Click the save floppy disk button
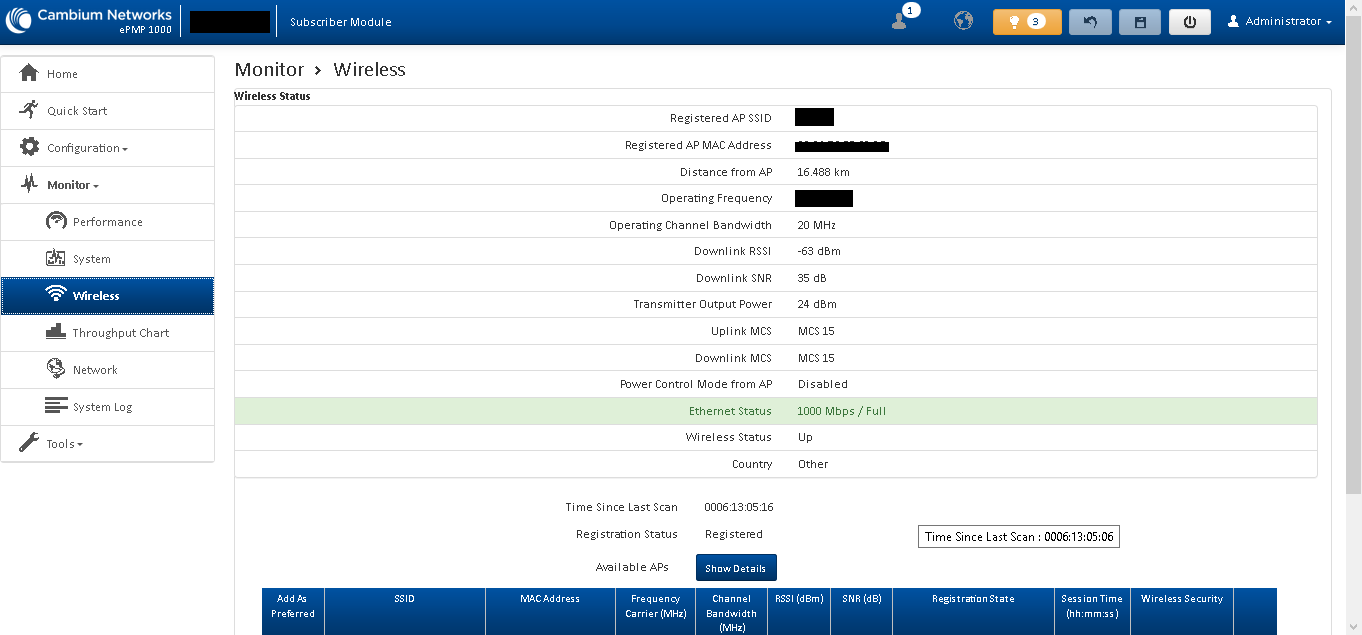The image size is (1362, 635). point(1139,22)
